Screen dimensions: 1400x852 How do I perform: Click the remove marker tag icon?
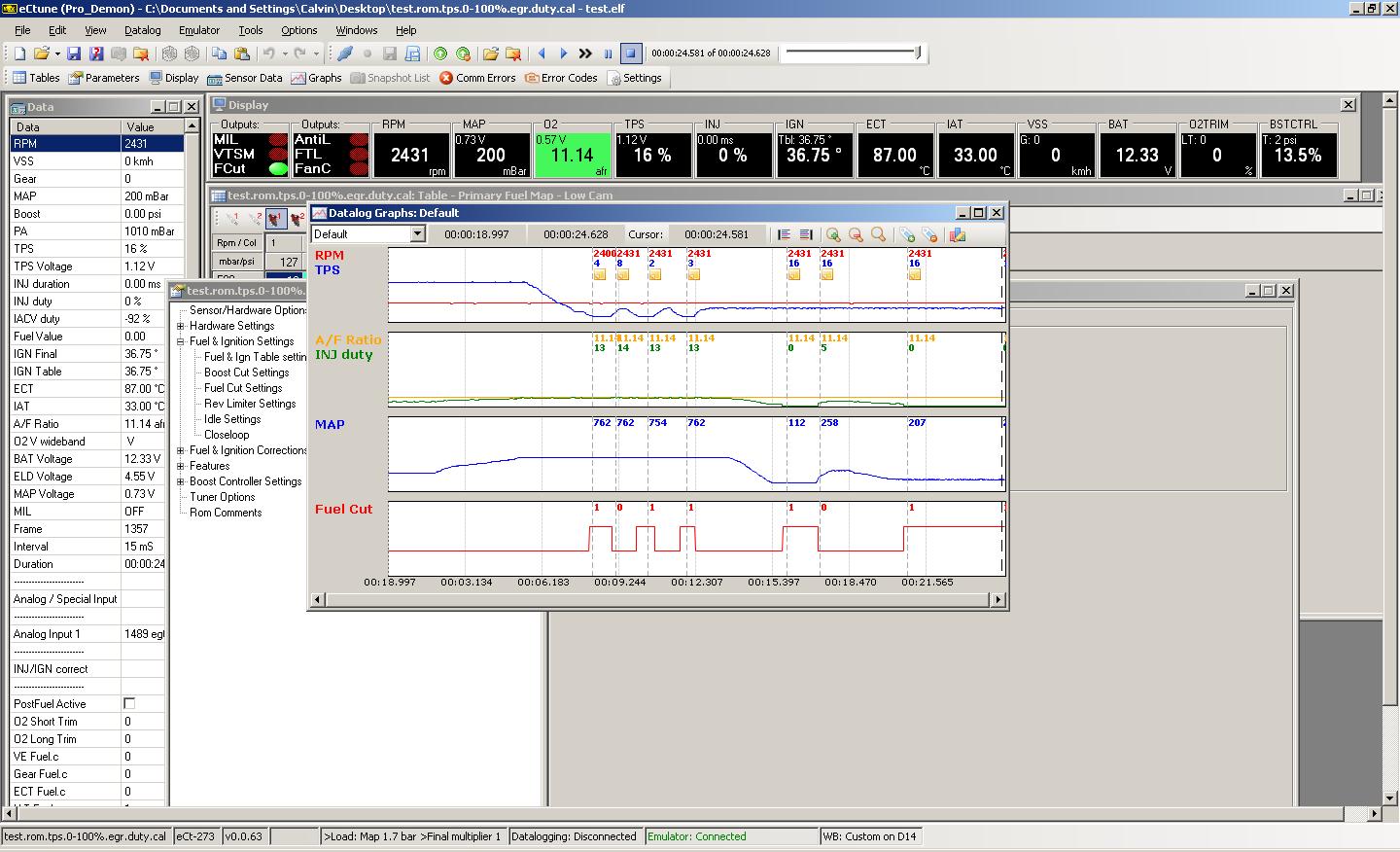click(x=929, y=234)
